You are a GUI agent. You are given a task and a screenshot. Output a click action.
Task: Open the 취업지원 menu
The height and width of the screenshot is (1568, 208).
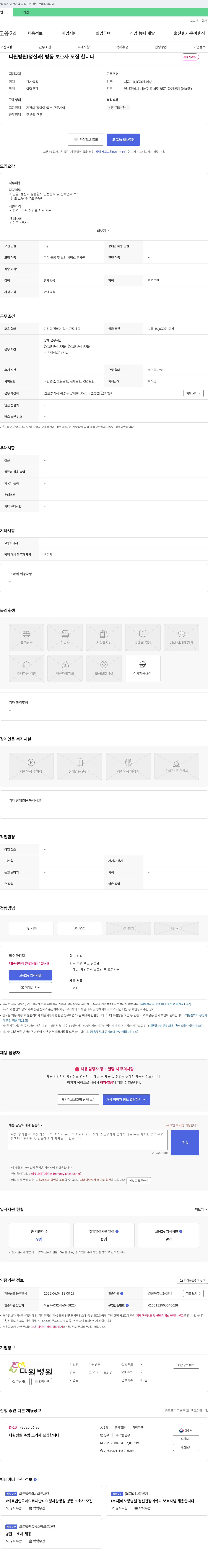coord(69,34)
